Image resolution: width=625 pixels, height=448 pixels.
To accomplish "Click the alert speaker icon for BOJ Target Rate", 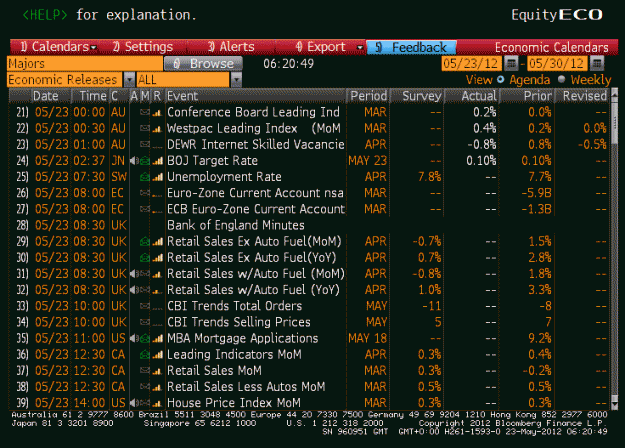I will [x=134, y=161].
